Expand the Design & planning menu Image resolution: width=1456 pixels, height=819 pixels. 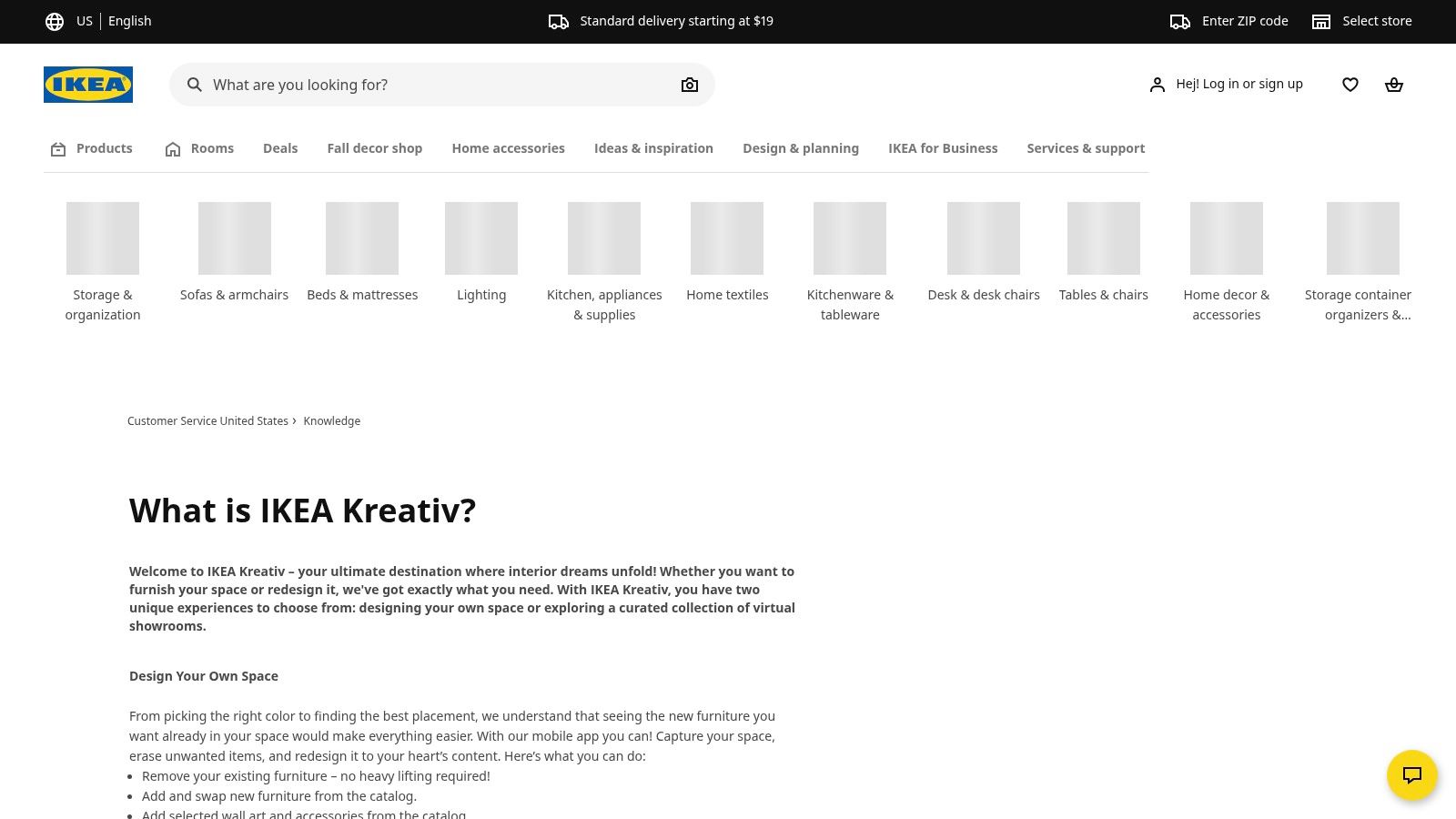tap(801, 148)
